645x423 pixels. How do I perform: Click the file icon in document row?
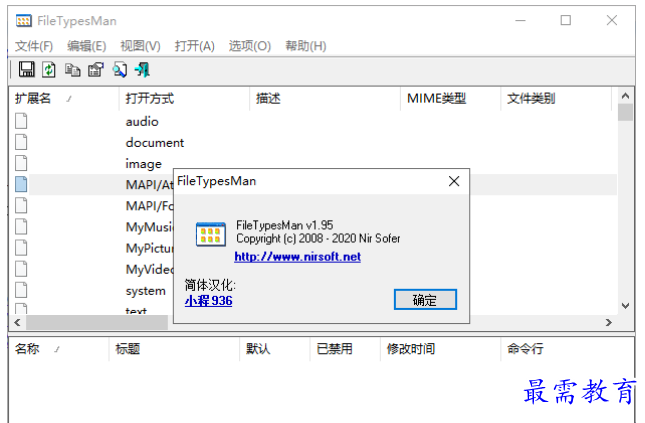coord(21,142)
